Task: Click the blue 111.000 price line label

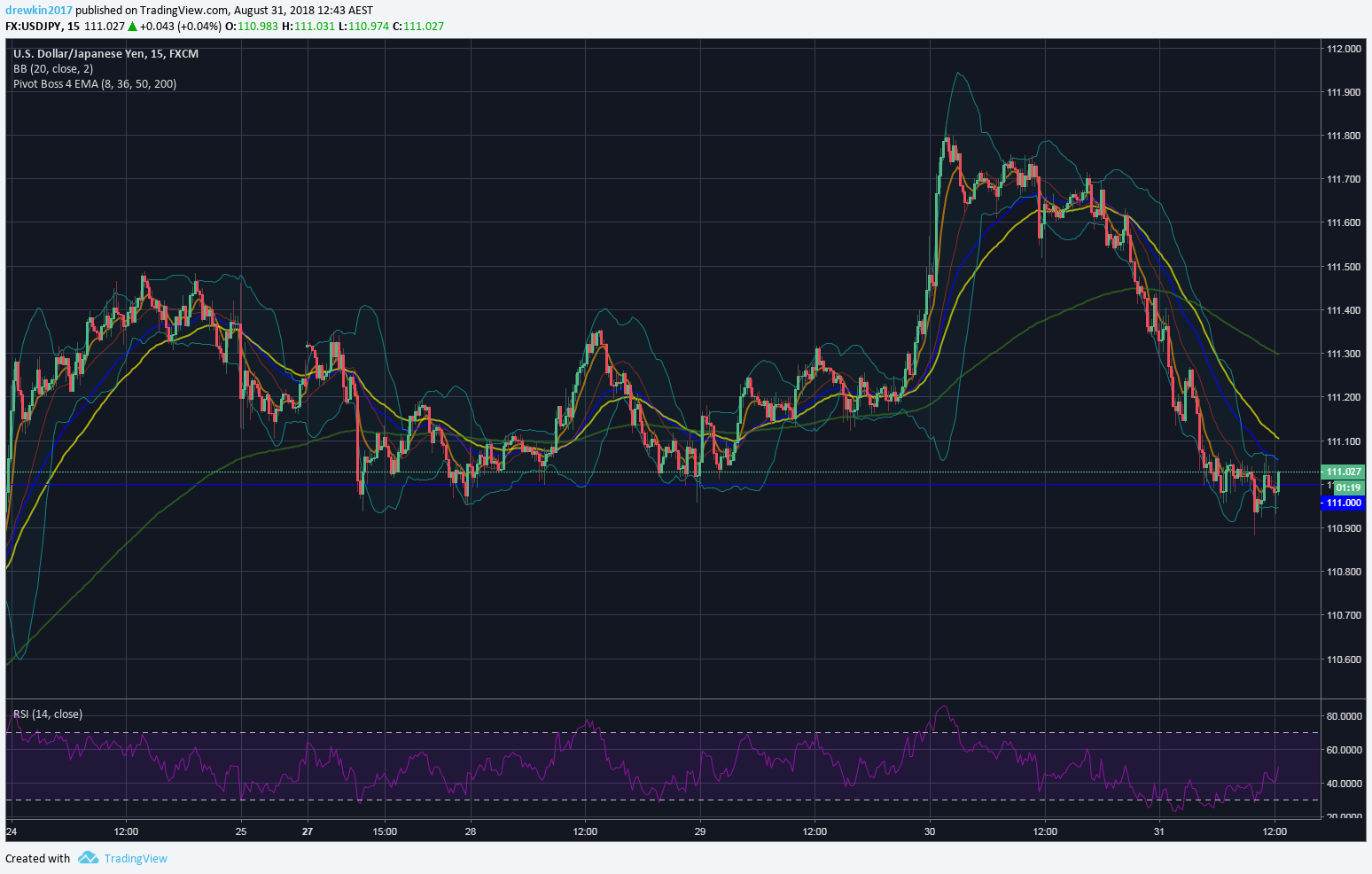Action: point(1343,503)
